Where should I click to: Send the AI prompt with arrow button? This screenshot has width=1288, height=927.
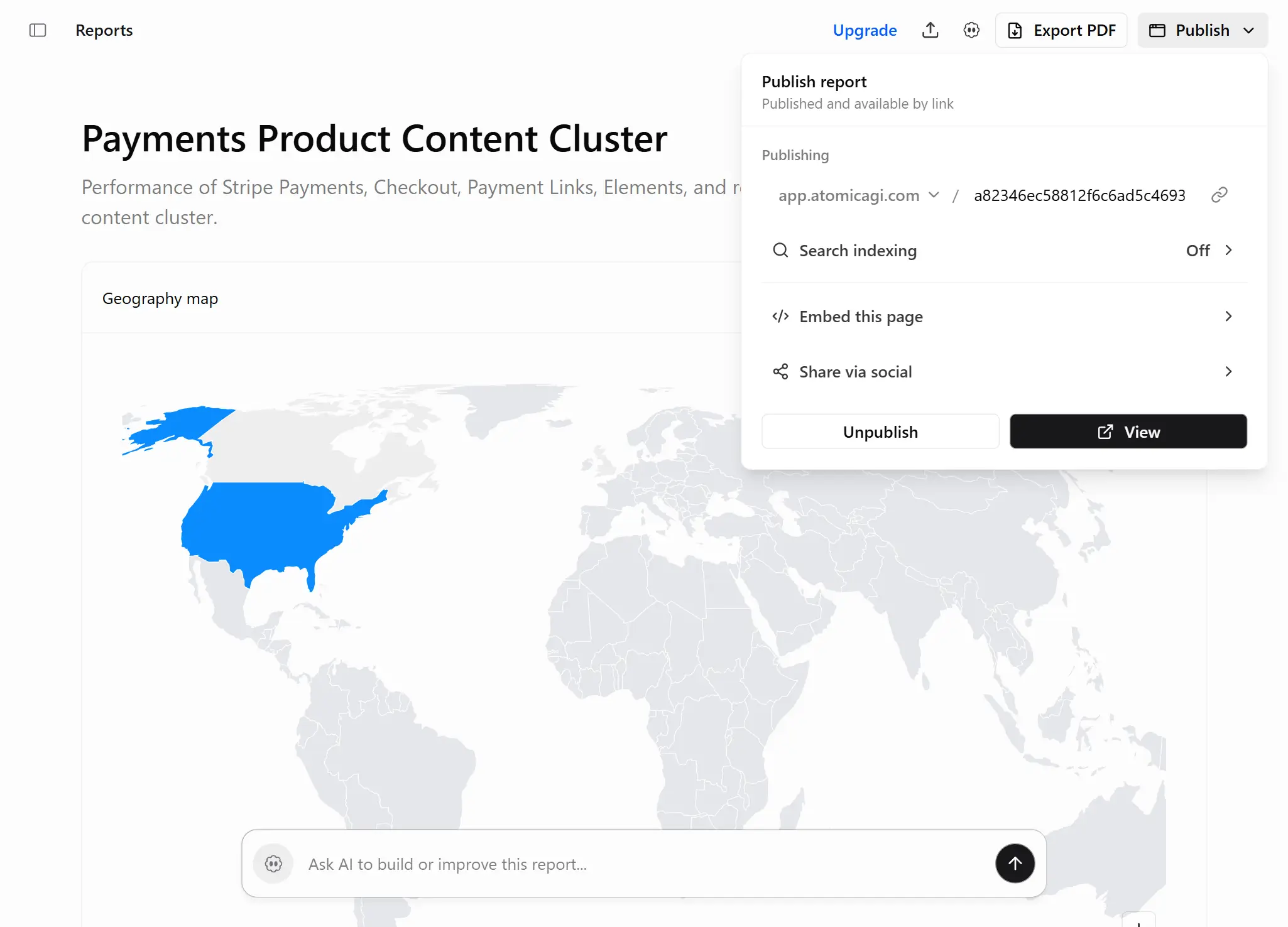point(1015,864)
